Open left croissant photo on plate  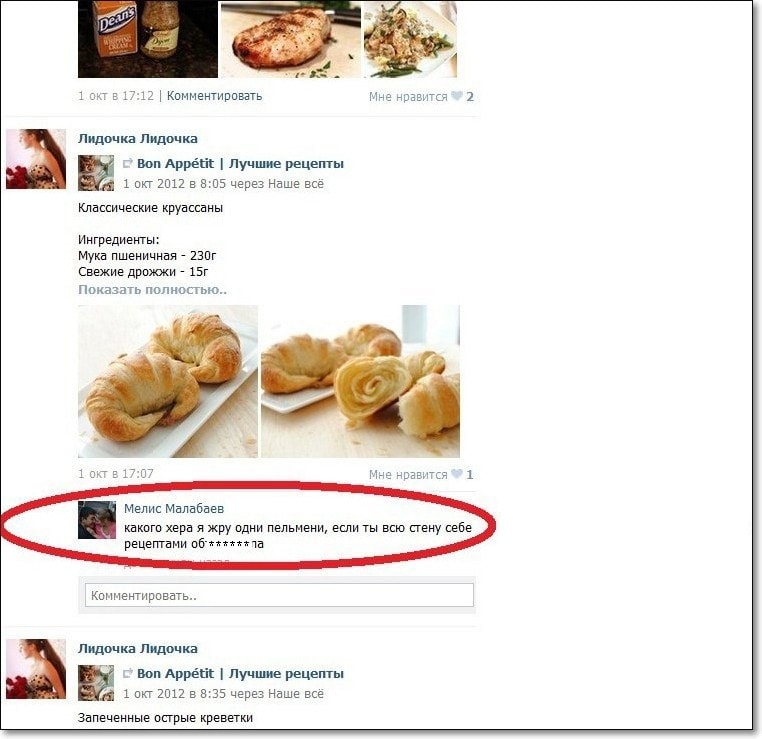point(168,381)
